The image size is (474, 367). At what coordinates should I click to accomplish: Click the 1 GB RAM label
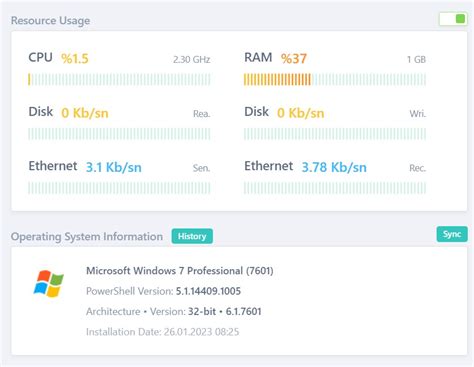click(416, 60)
